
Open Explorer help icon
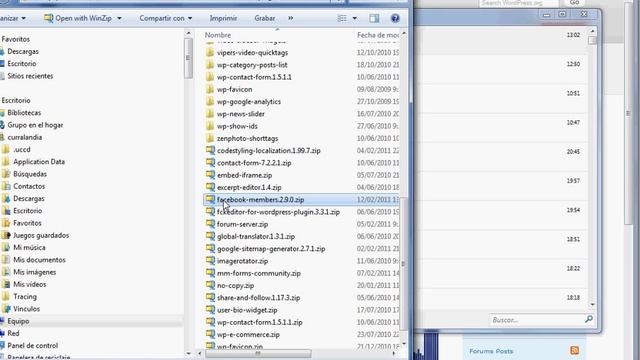tap(395, 18)
